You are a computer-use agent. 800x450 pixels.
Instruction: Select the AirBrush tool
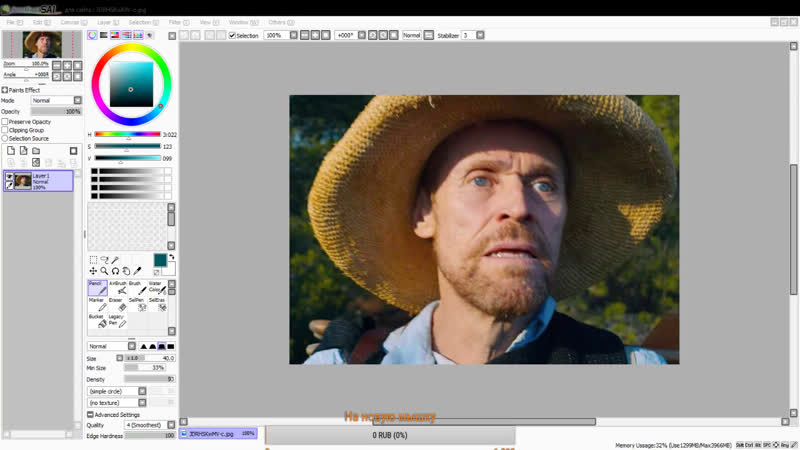click(x=118, y=288)
